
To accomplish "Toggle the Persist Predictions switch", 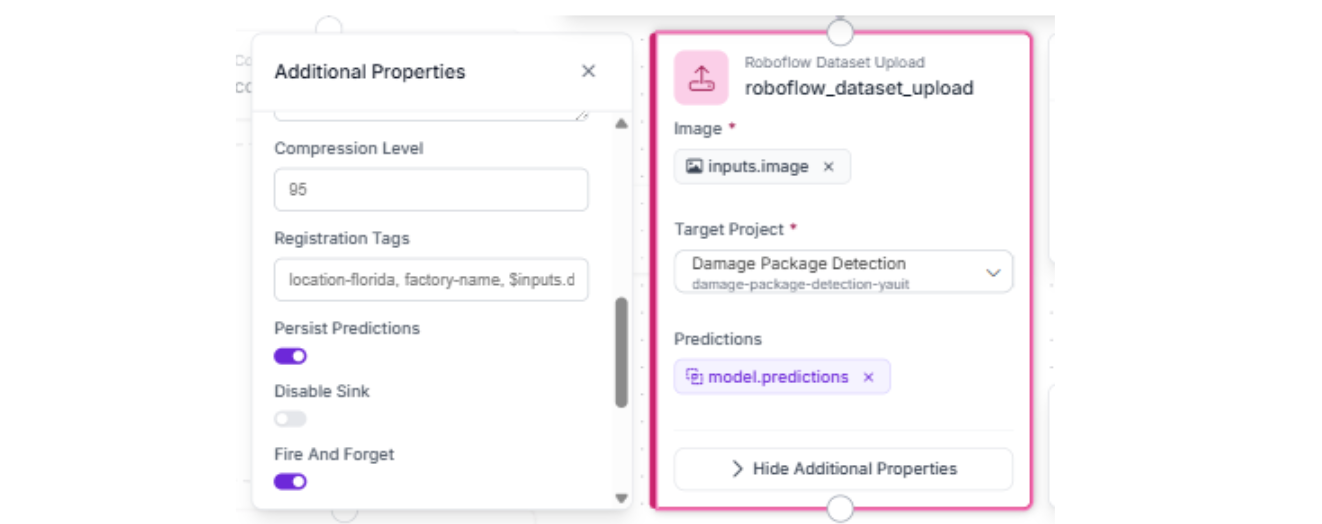I will (290, 356).
